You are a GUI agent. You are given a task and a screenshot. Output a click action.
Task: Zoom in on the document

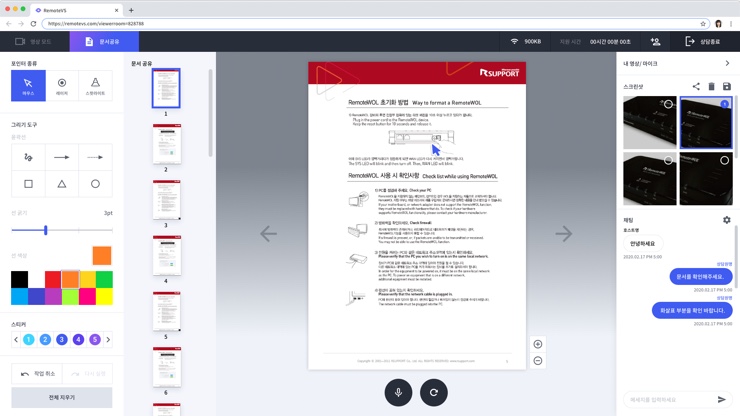point(538,344)
